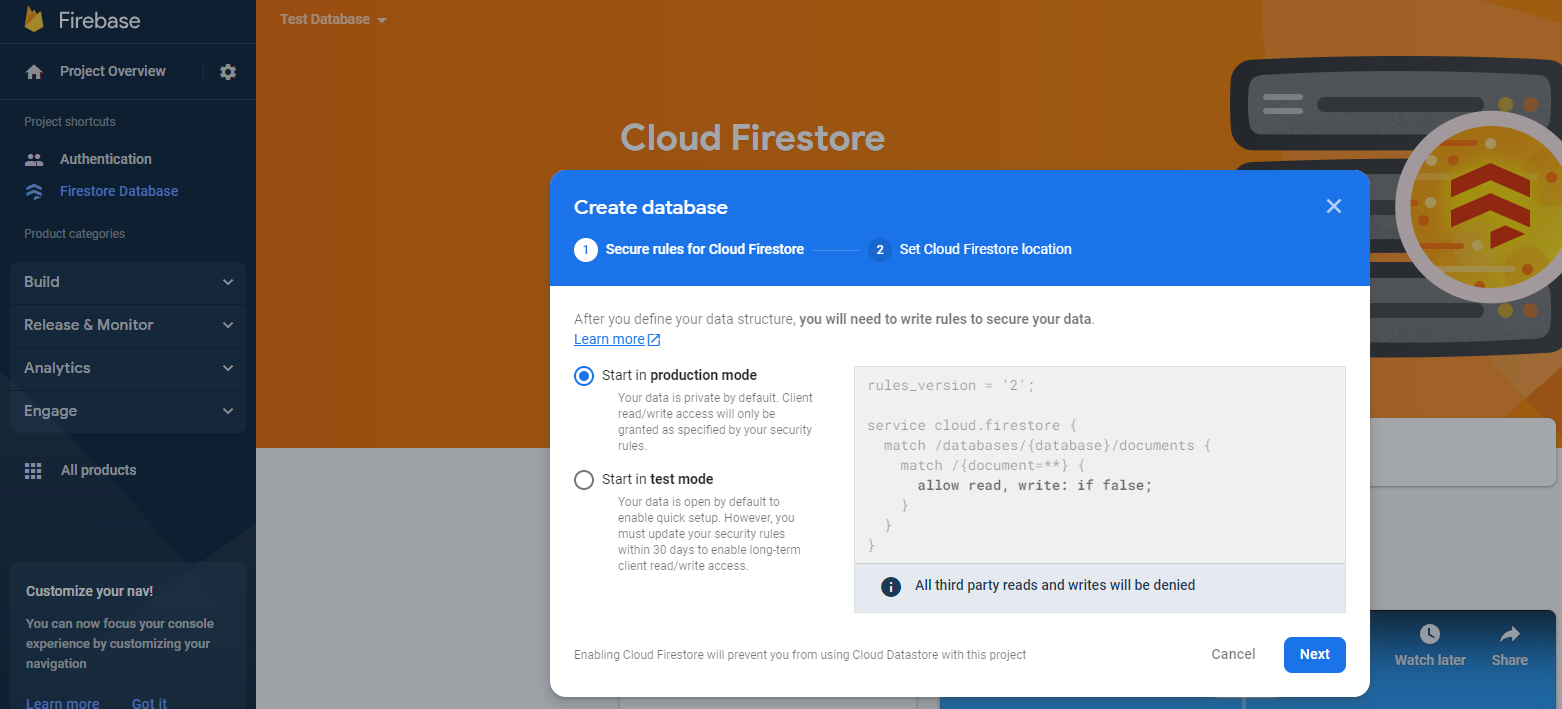Click the Firebase wordmark text
The width and height of the screenshot is (1562, 709).
coord(99,20)
